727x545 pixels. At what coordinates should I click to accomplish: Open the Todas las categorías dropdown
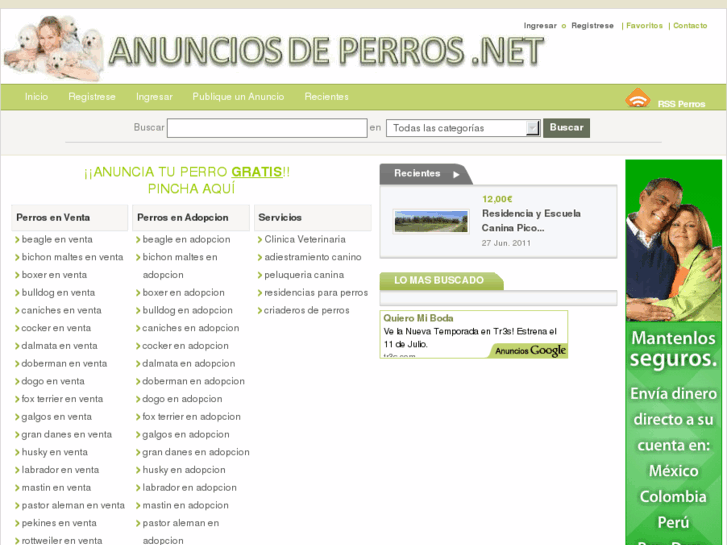[x=463, y=128]
